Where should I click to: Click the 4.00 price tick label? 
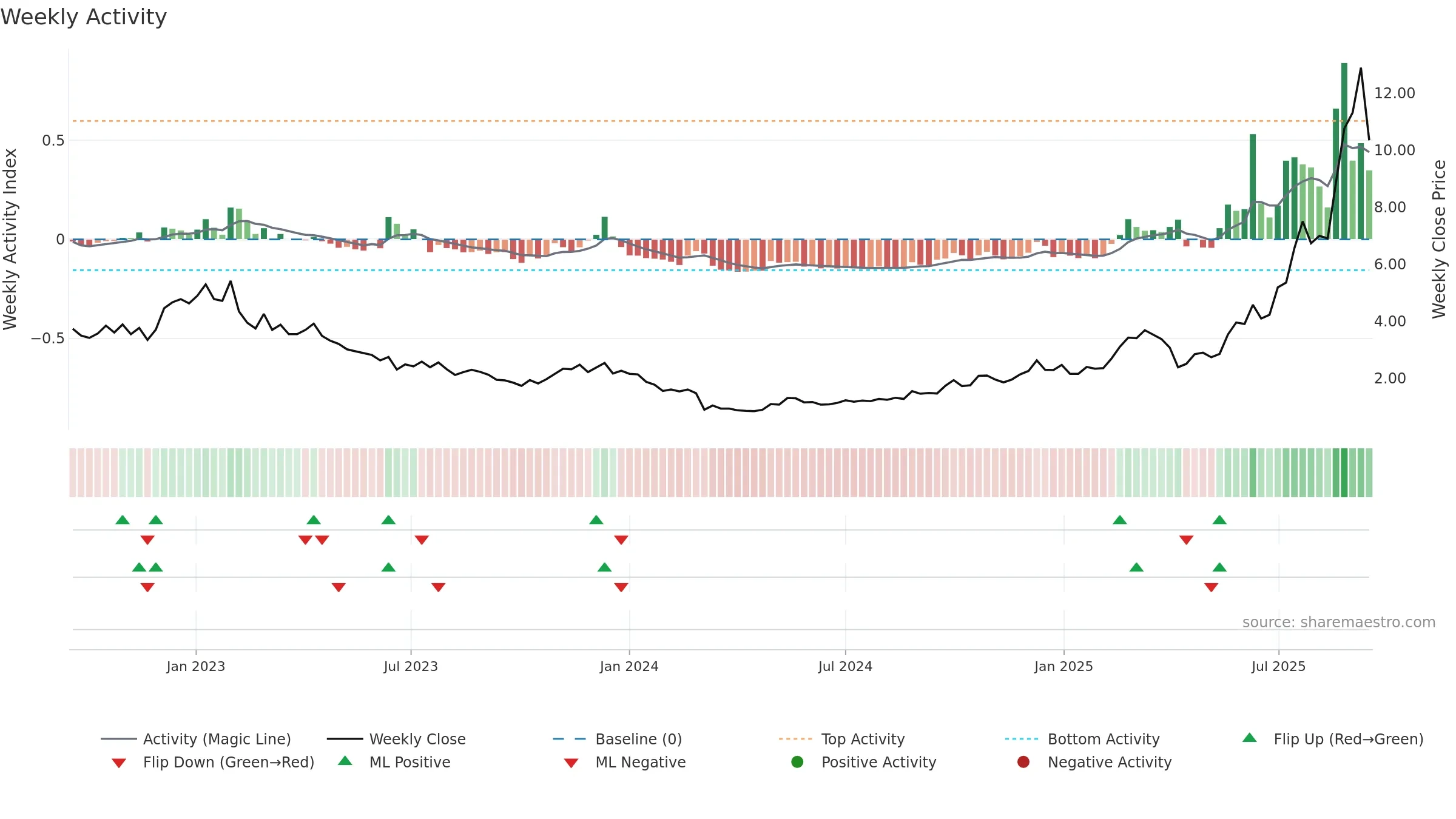click(x=1390, y=322)
